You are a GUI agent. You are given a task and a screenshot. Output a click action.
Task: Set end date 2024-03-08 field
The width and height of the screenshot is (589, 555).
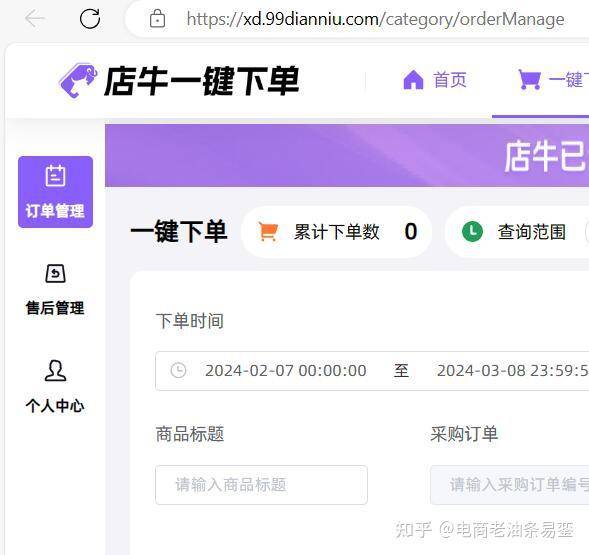[x=513, y=371]
